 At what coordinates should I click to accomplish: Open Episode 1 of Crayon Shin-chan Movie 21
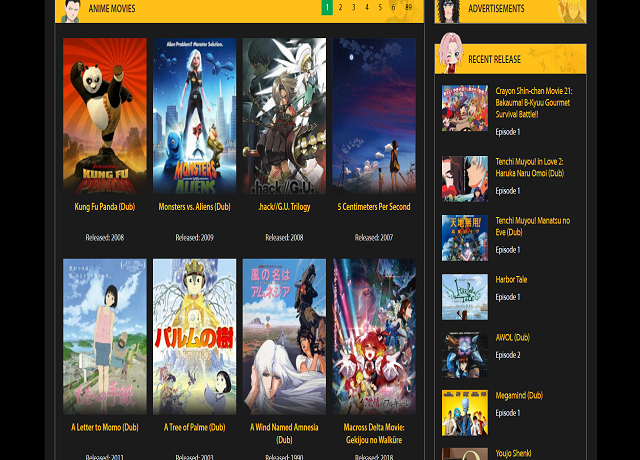click(x=508, y=132)
